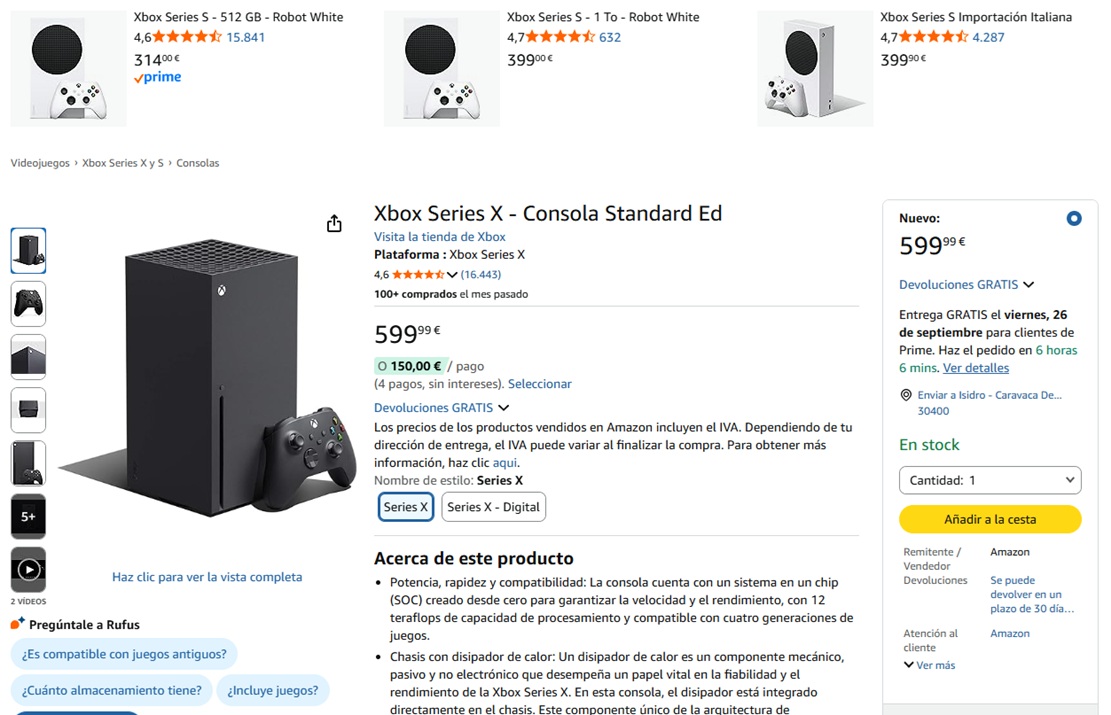Click the Xbox Series X star rating
Viewport: 1111px width, 715px height.
coord(418,275)
